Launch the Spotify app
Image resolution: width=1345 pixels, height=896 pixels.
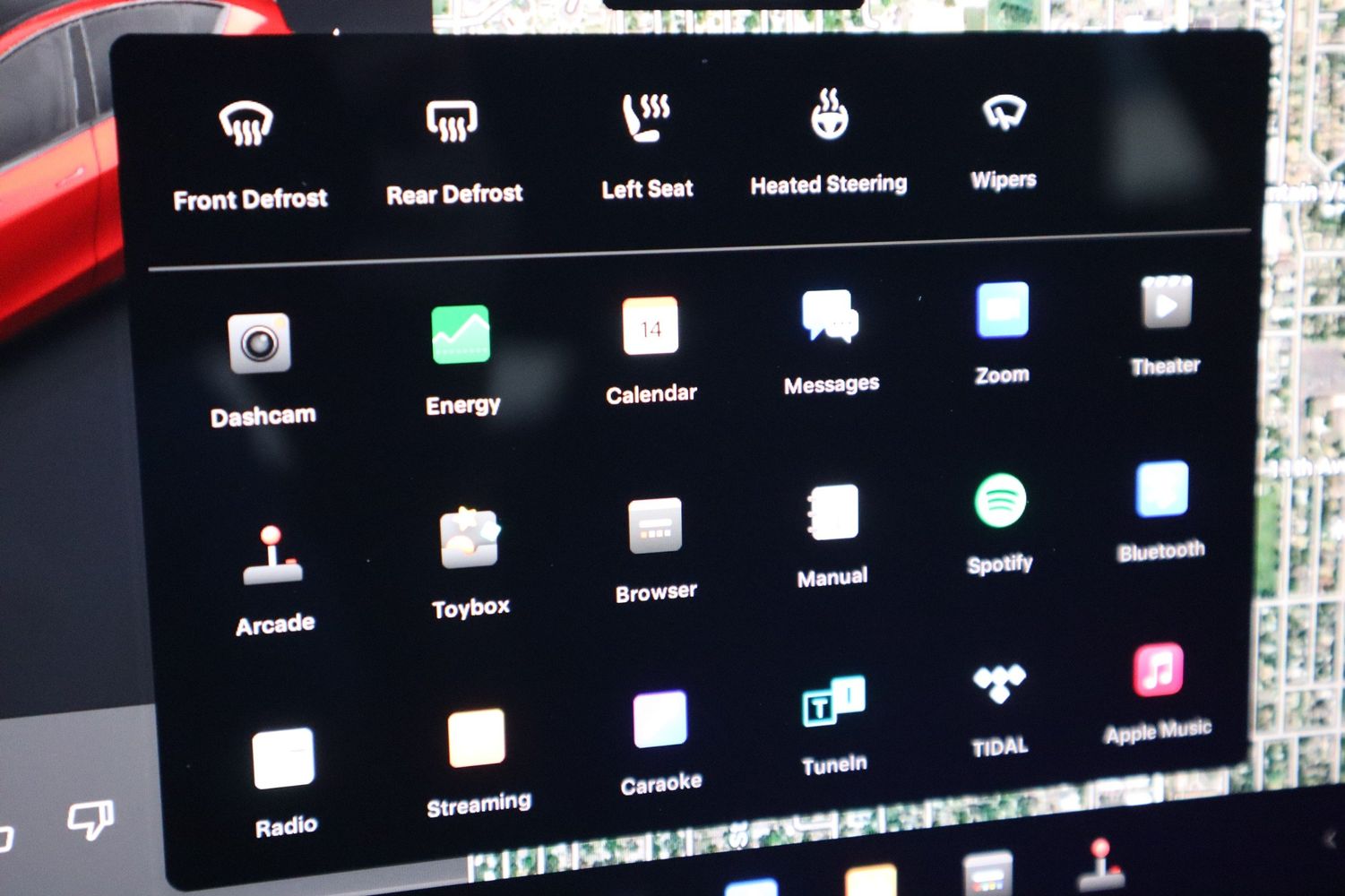click(x=1000, y=501)
